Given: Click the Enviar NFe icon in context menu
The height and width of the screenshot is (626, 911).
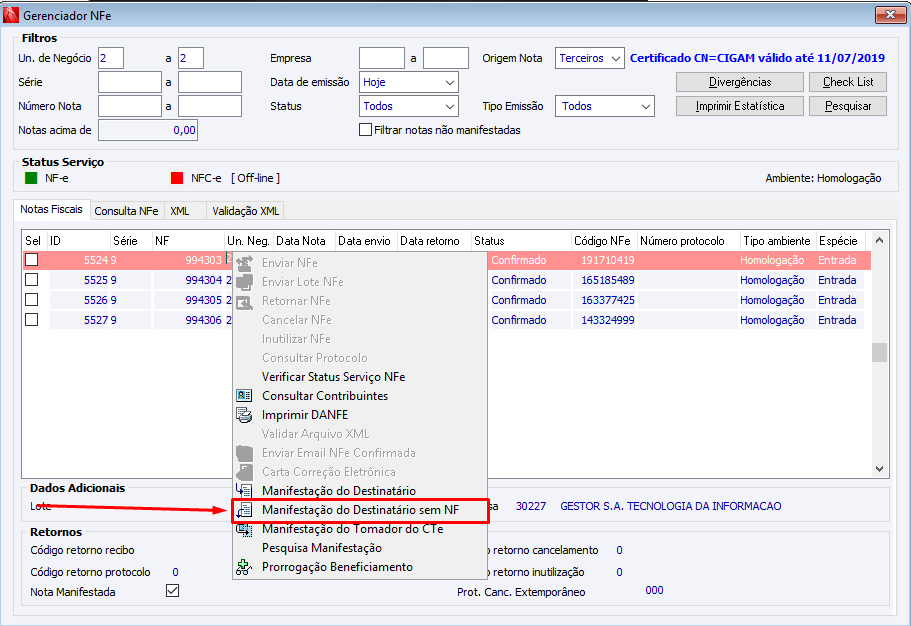Looking at the screenshot, I should pyautogui.click(x=244, y=263).
